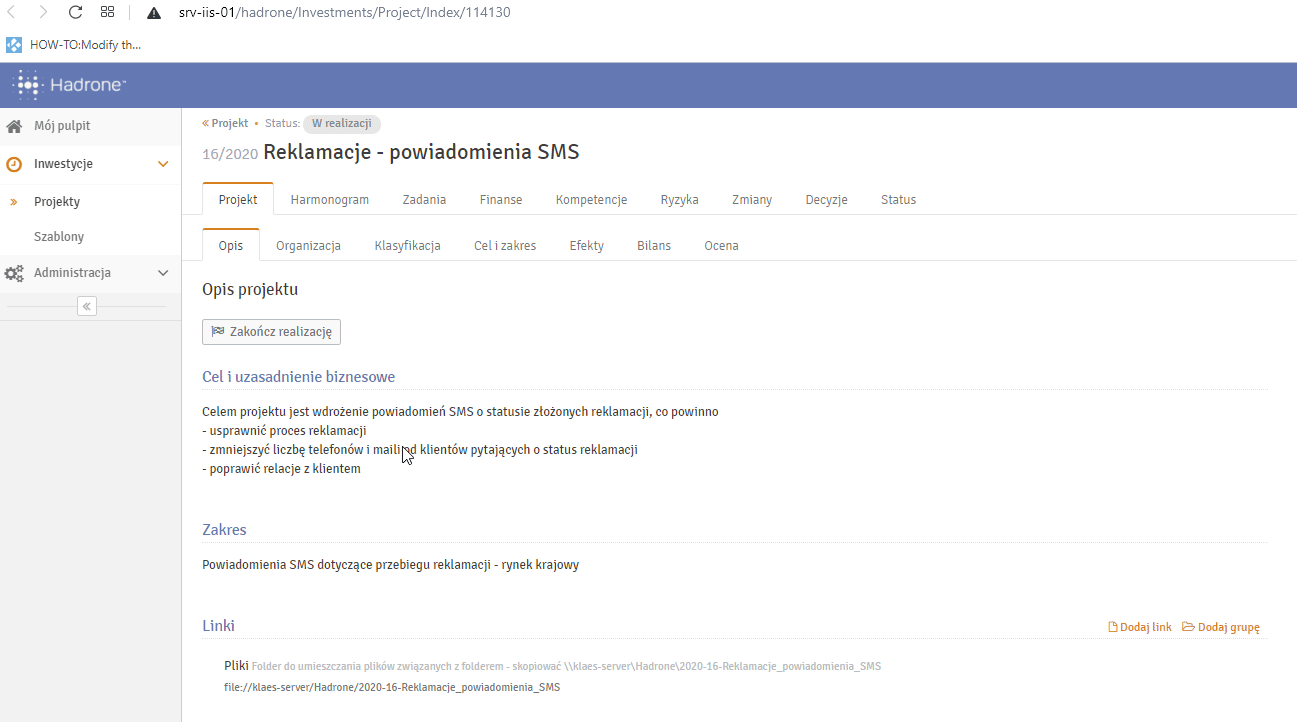Switch to the Harmonogram tab

pyautogui.click(x=329, y=200)
